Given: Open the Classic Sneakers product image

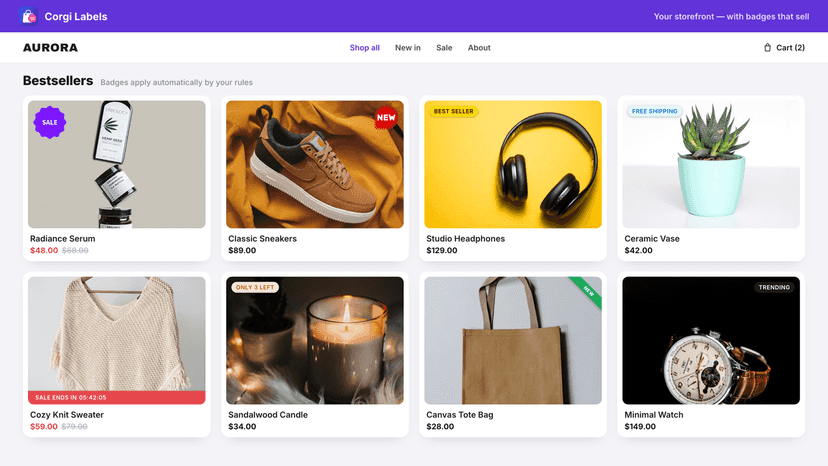Looking at the screenshot, I should [315, 164].
